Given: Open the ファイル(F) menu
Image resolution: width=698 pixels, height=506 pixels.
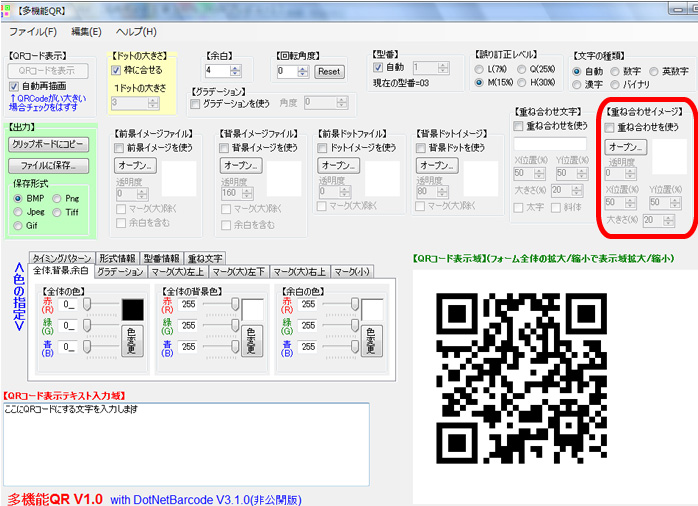Looking at the screenshot, I should (x=32, y=32).
